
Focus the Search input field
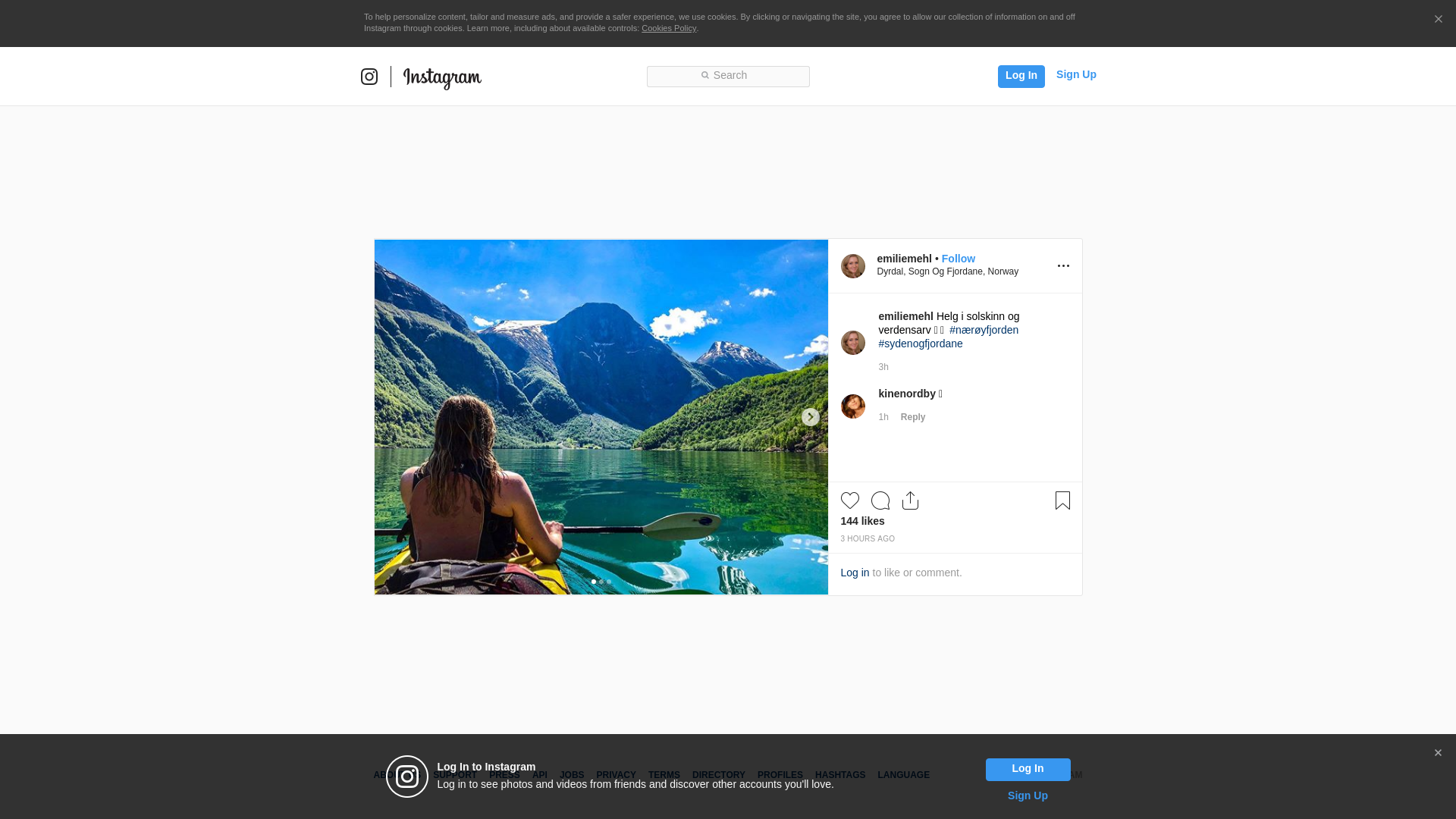click(x=728, y=77)
